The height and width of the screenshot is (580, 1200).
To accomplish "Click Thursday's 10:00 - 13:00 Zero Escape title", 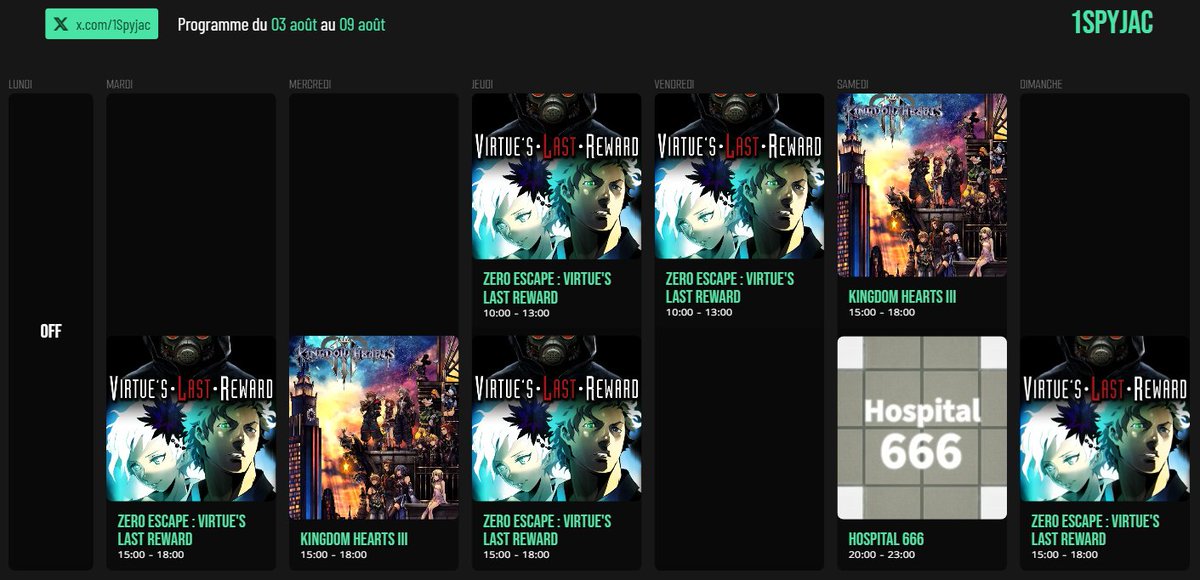I will tap(546, 288).
